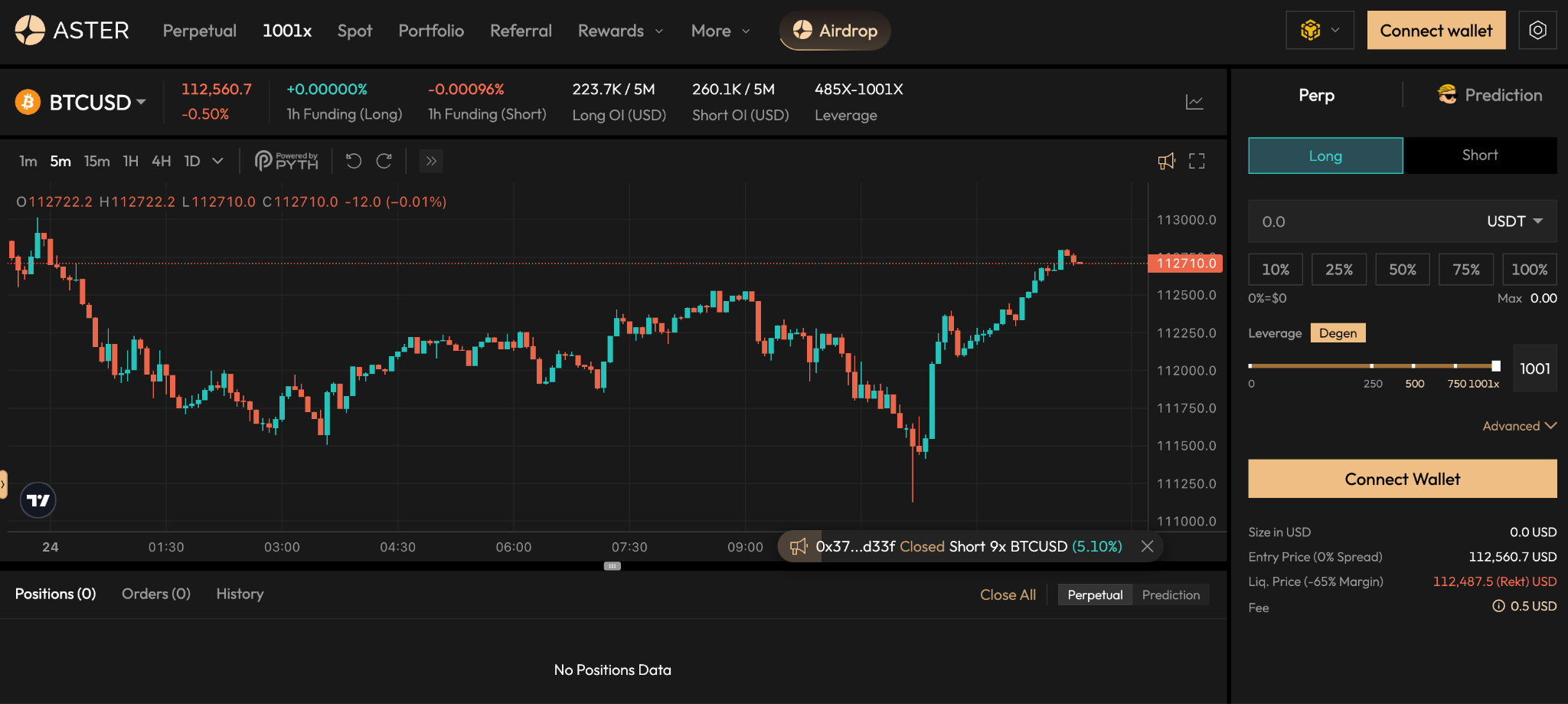The width and height of the screenshot is (1568, 704).
Task: Click the leverage slider handle
Action: (x=1495, y=366)
